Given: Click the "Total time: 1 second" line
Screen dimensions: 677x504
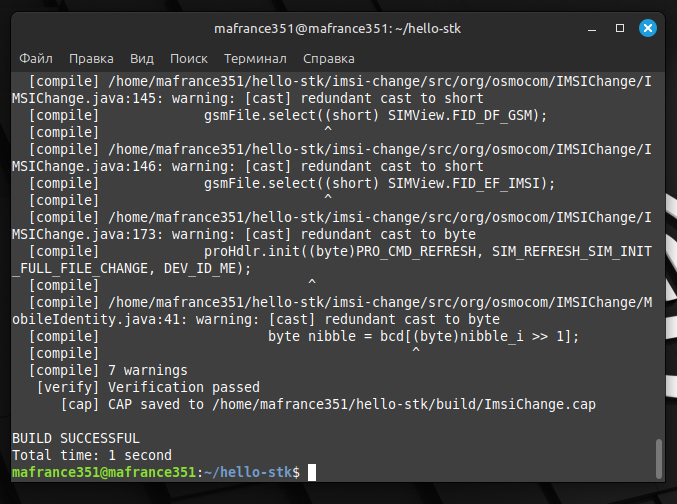Looking at the screenshot, I should (x=92, y=455).
